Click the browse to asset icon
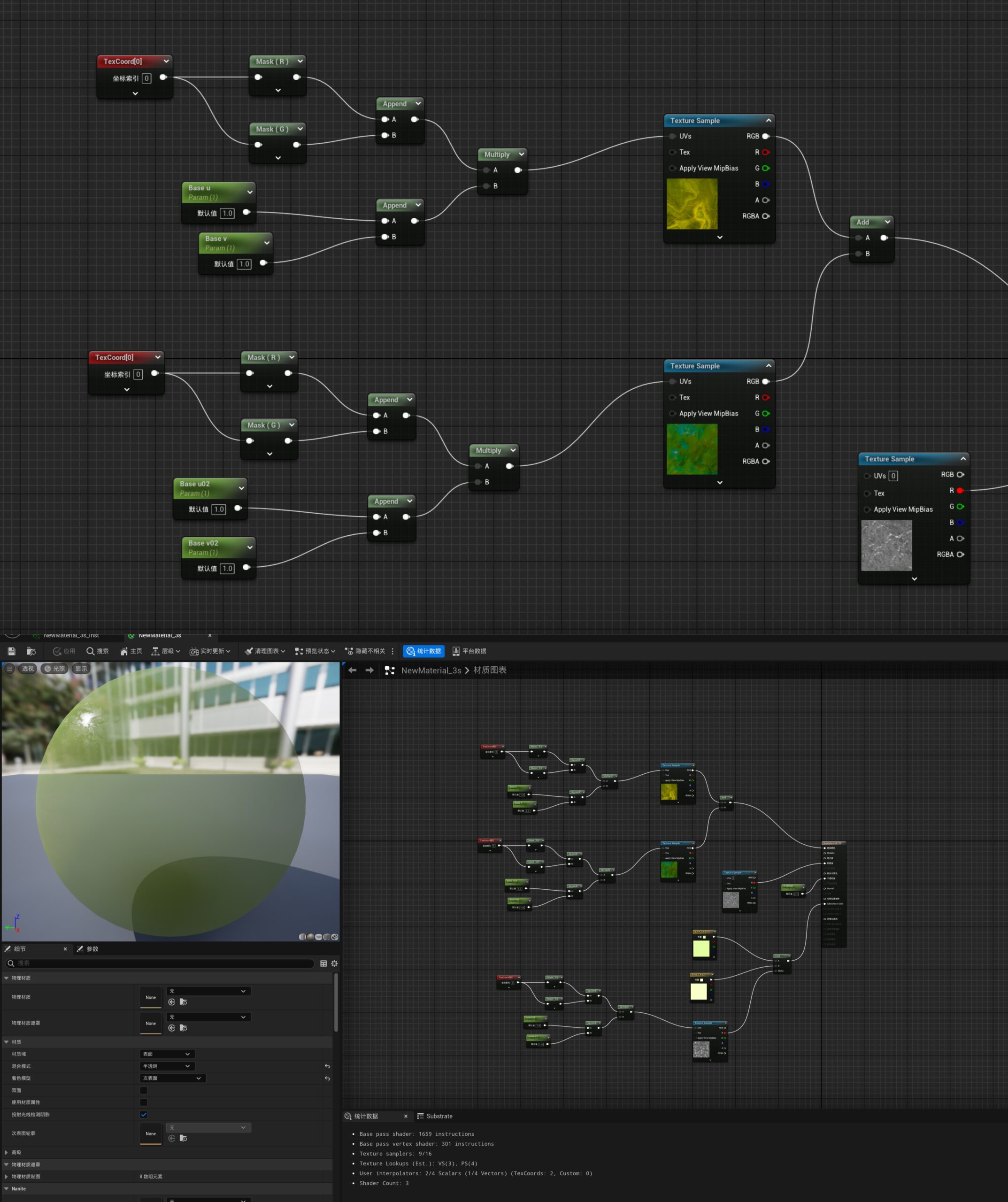Viewport: 1008px width, 1202px height. point(31,651)
